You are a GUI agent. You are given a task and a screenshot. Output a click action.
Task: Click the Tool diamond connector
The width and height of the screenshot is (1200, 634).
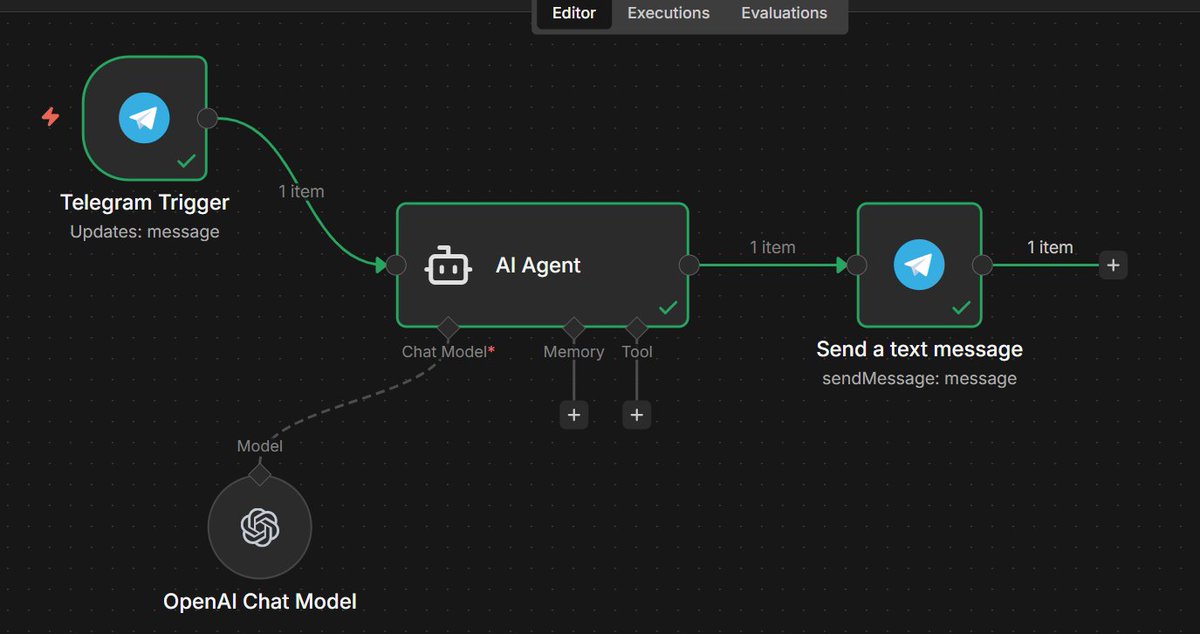coord(637,328)
